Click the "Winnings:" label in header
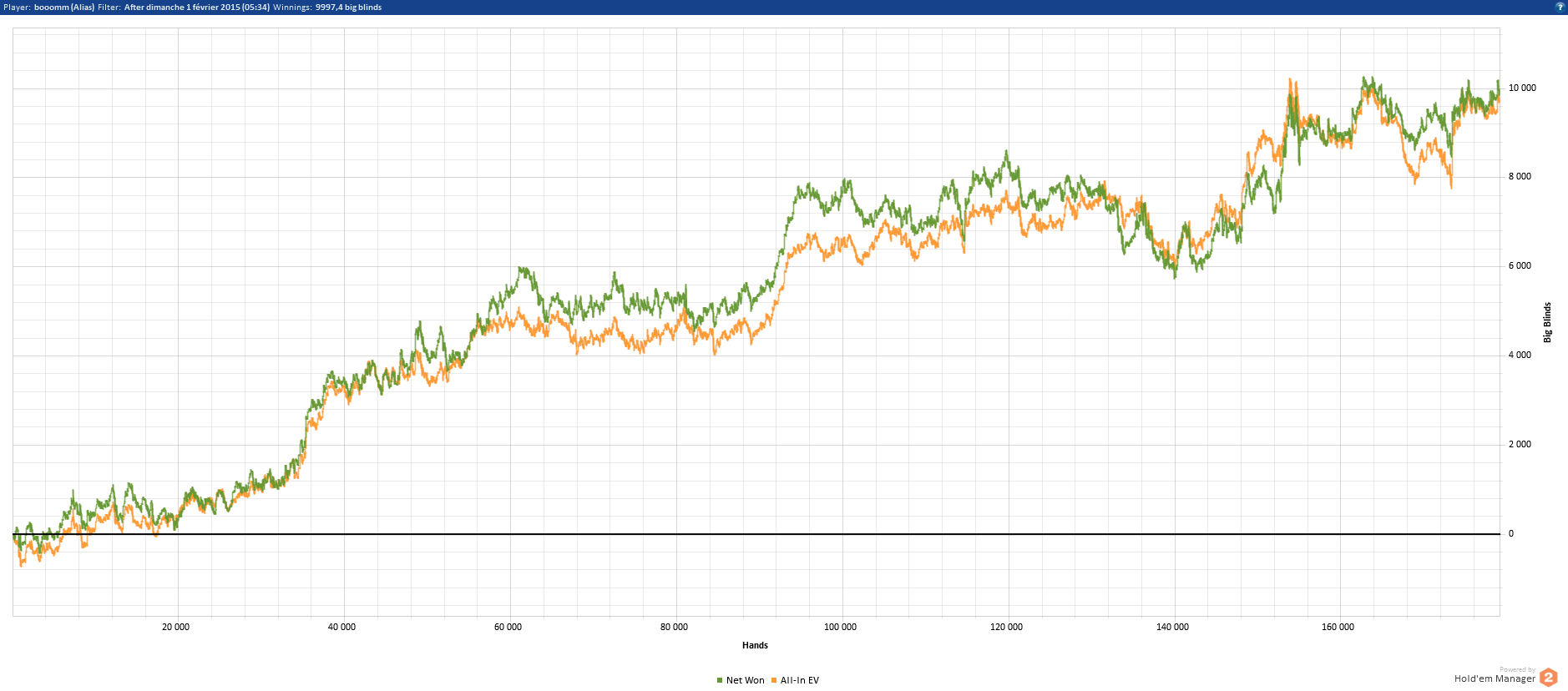The height and width of the screenshot is (691, 1568). coord(293,7)
